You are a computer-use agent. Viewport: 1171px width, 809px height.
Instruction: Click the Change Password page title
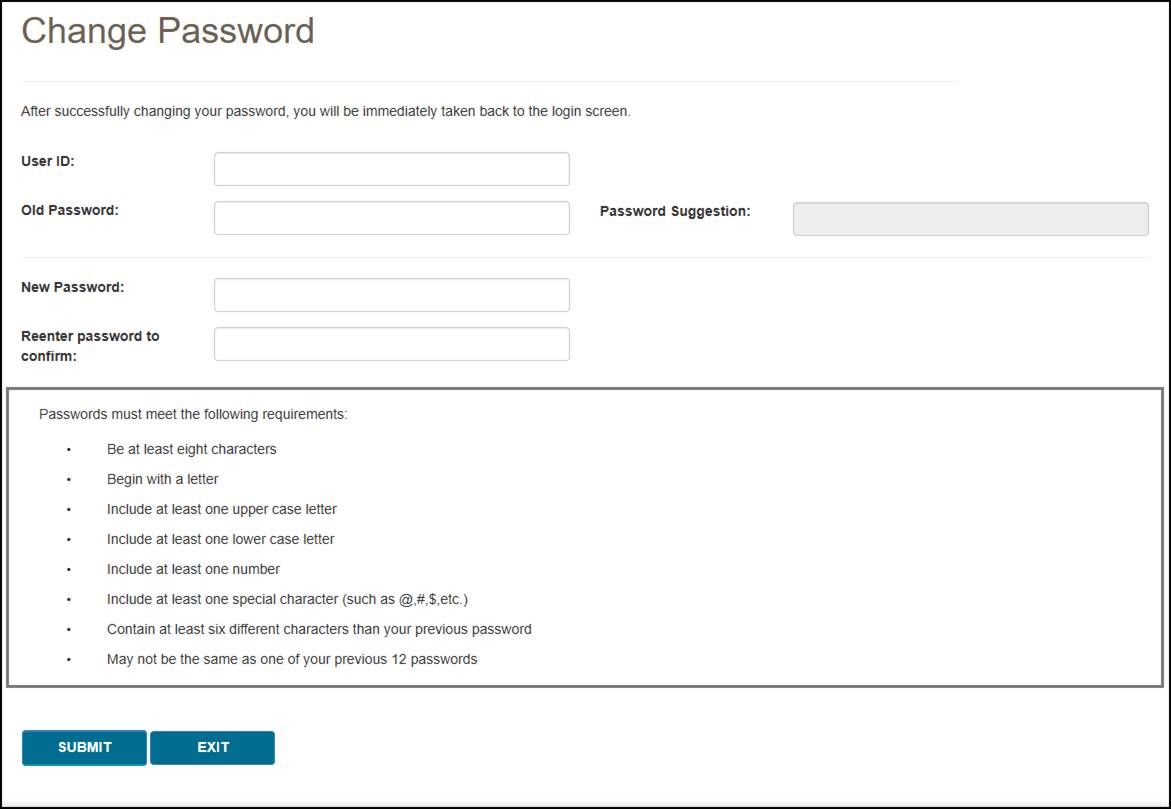(x=168, y=31)
